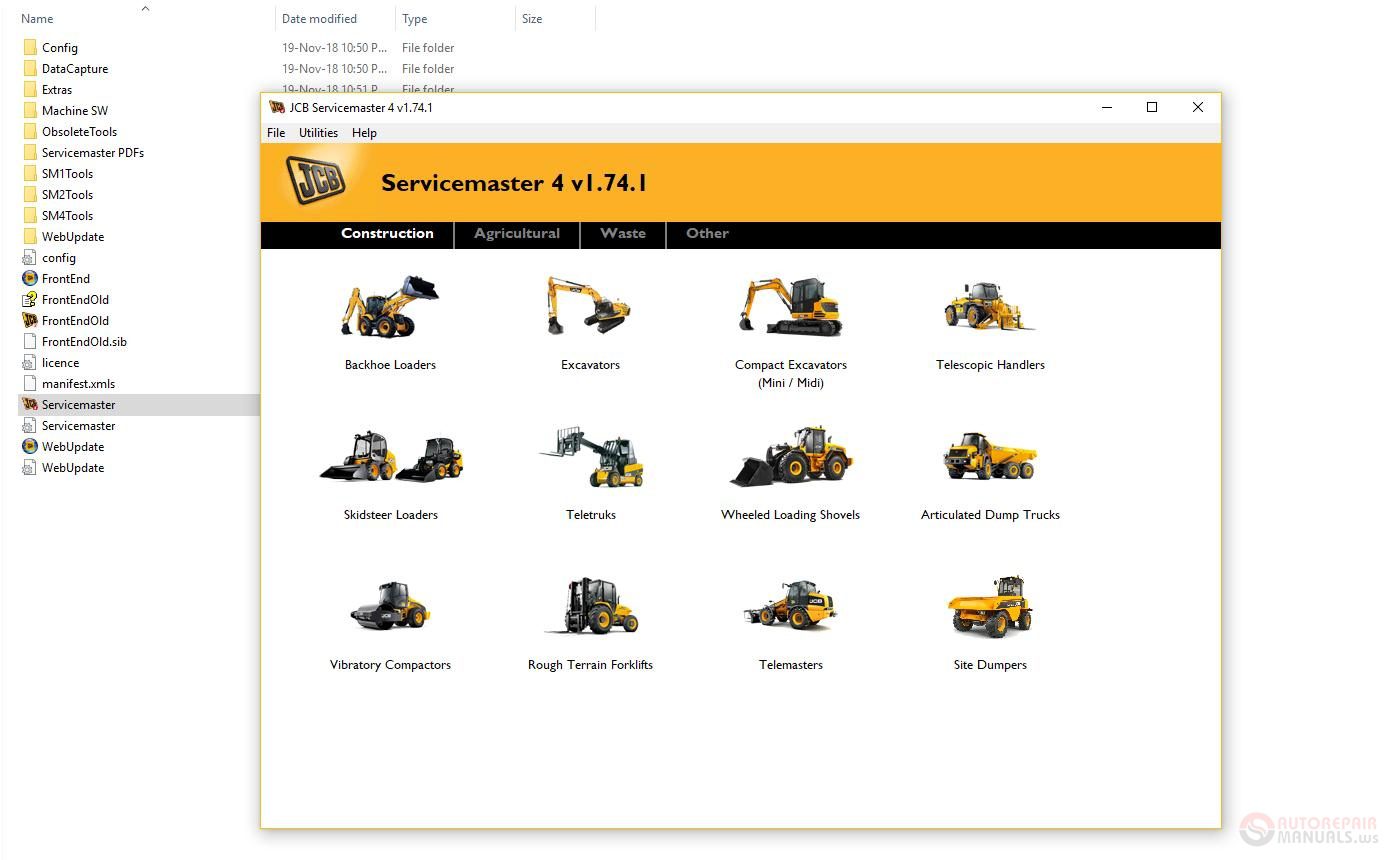Select the FrontEndOld.sib file name

coord(84,342)
